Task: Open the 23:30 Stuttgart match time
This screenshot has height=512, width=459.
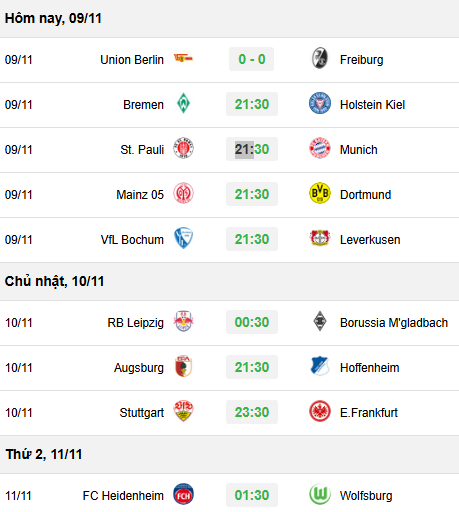Action: [x=252, y=412]
